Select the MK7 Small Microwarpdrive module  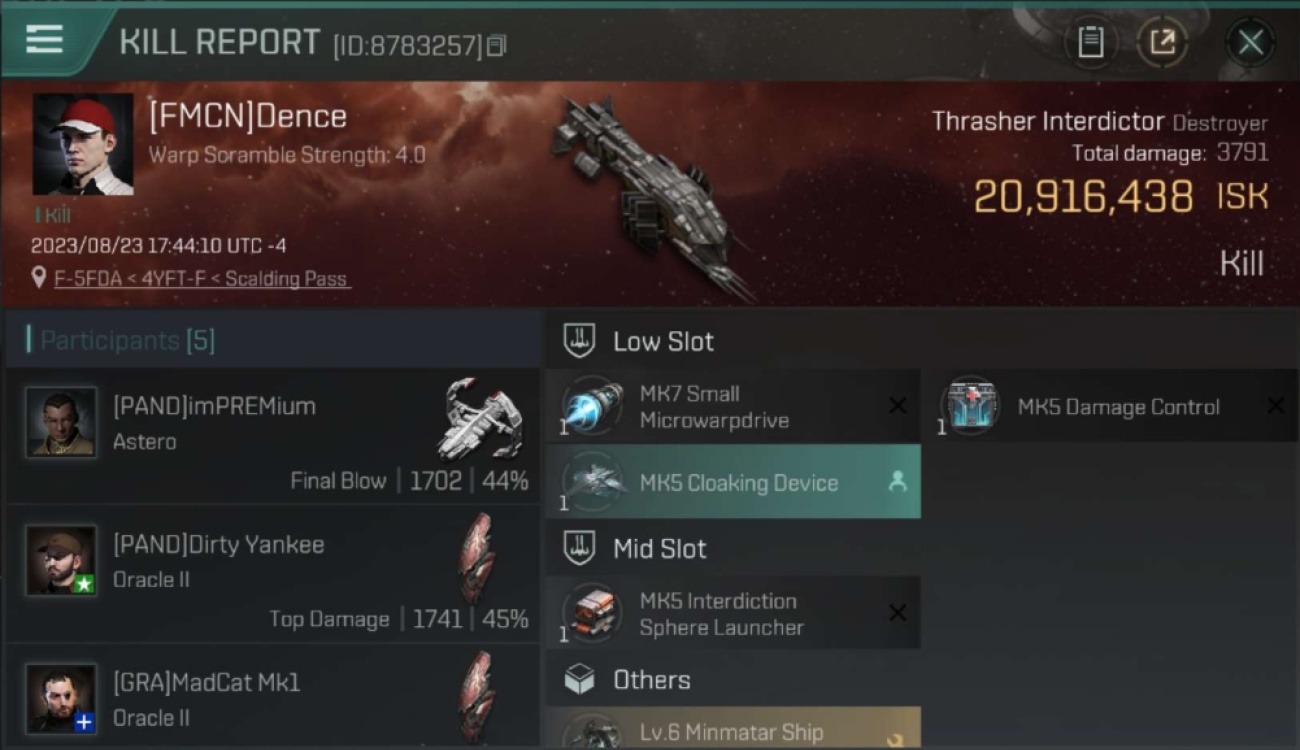pyautogui.click(x=733, y=406)
